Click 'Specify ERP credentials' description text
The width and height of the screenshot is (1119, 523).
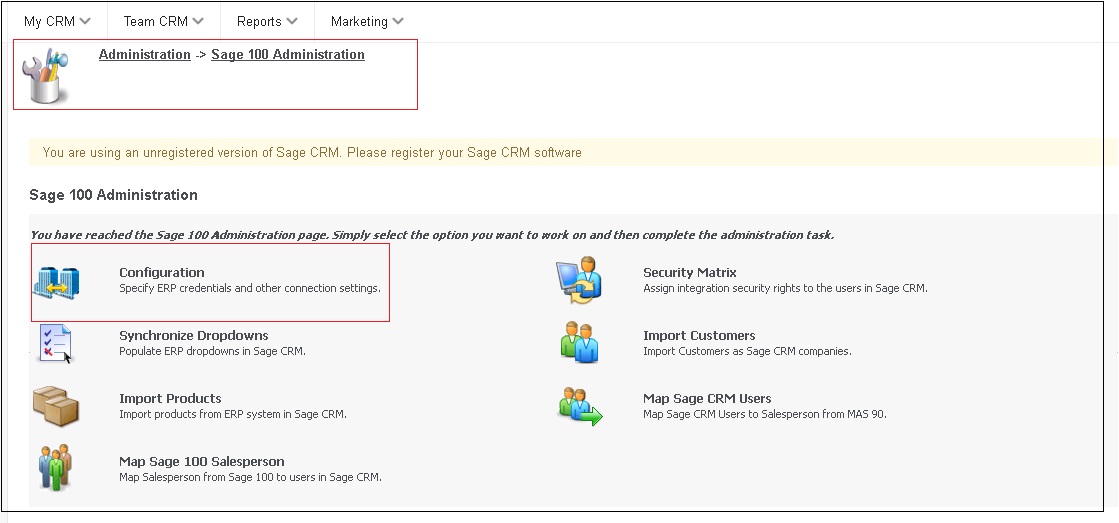(250, 288)
